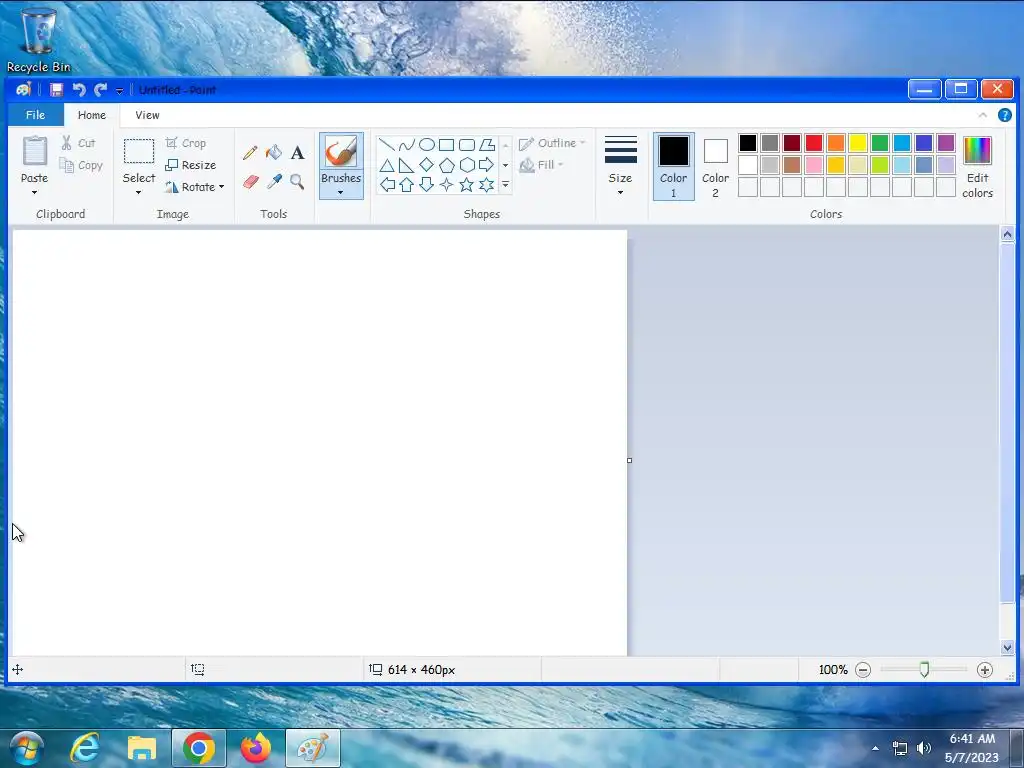Launch Internet Explorer from the taskbar
Viewport: 1024px width, 768px height.
point(85,748)
